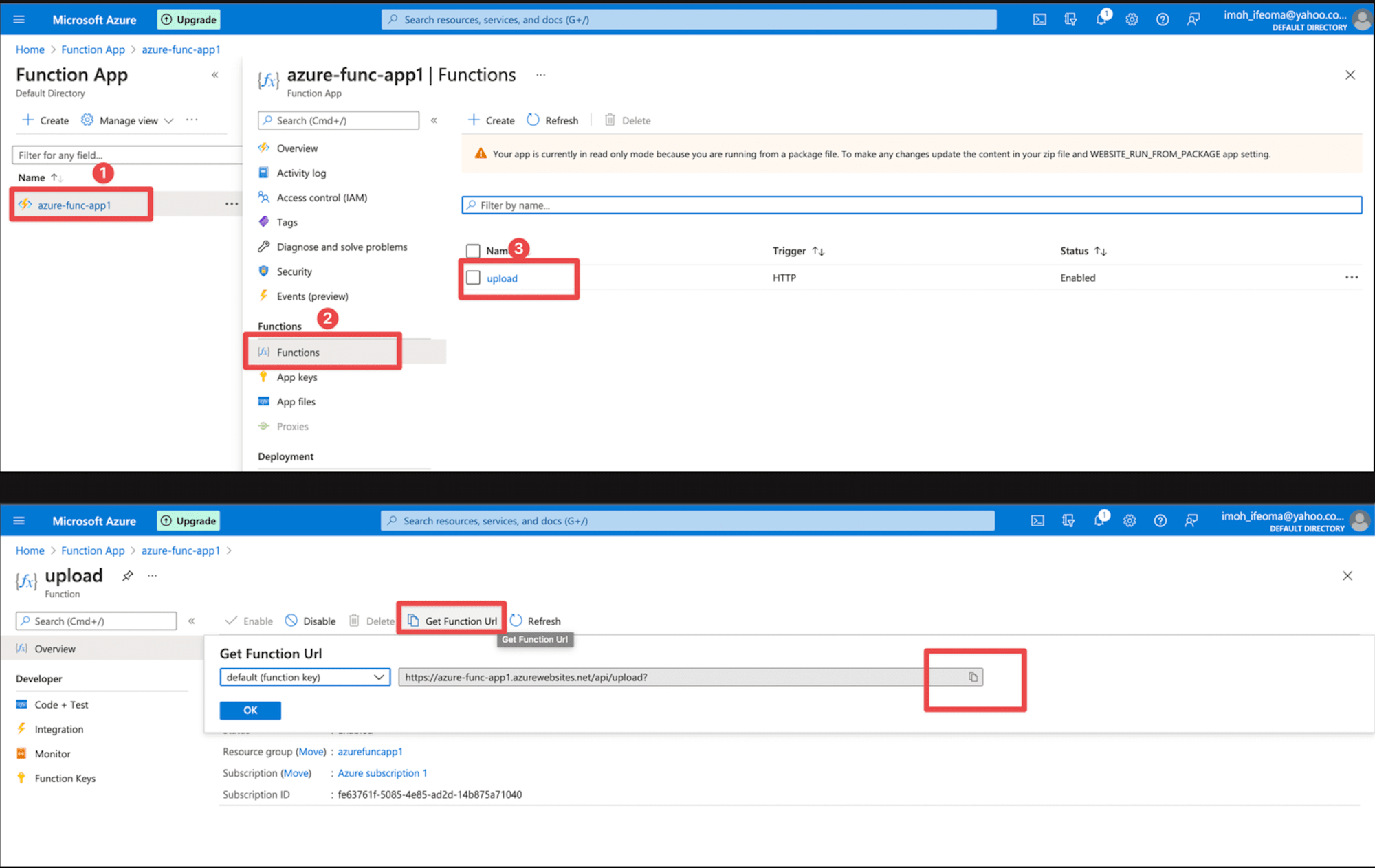This screenshot has width=1375, height=868.
Task: Open the default (function key) dropdown
Action: 305,677
